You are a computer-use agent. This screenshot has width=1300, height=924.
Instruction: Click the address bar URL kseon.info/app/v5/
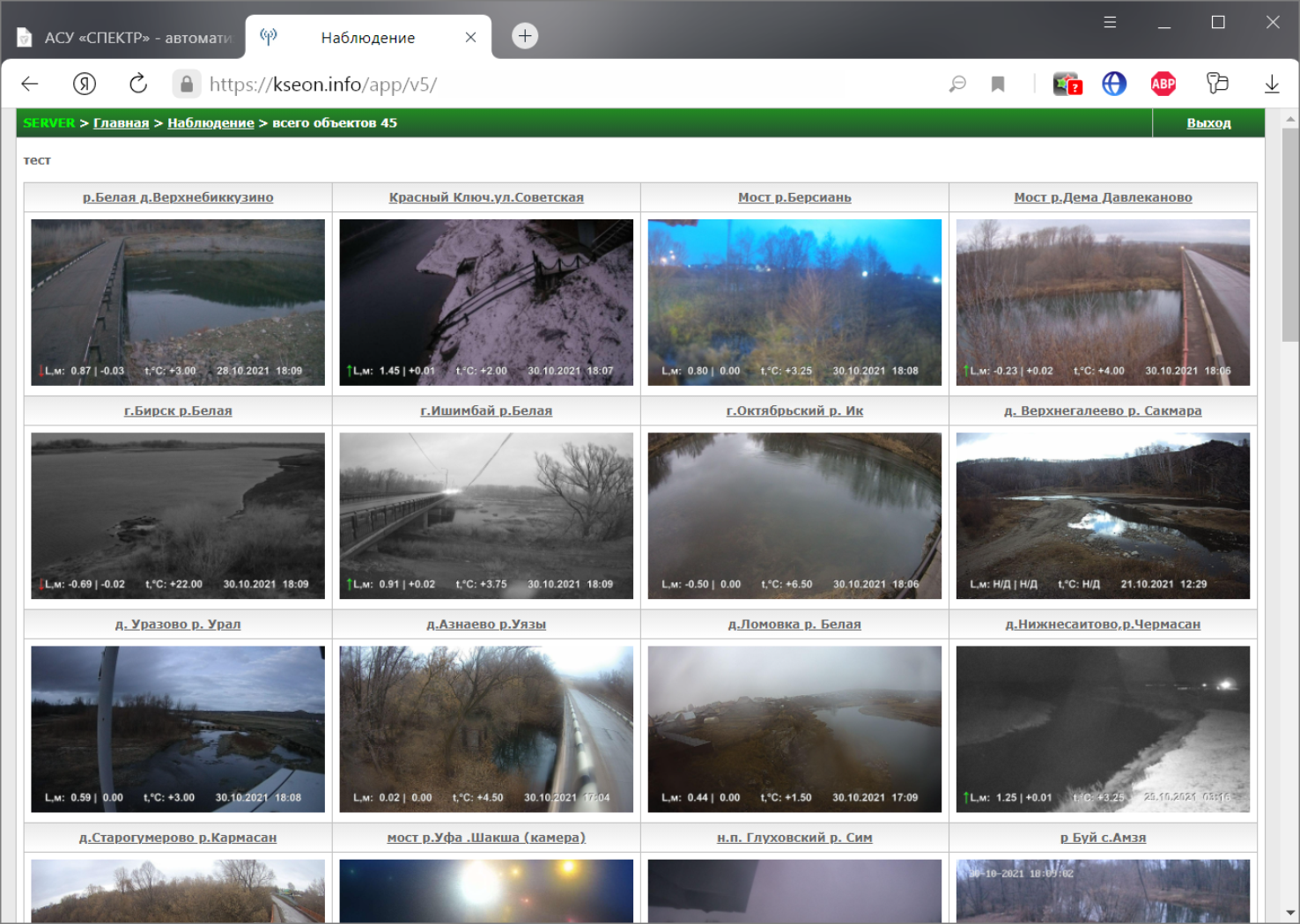tap(323, 85)
